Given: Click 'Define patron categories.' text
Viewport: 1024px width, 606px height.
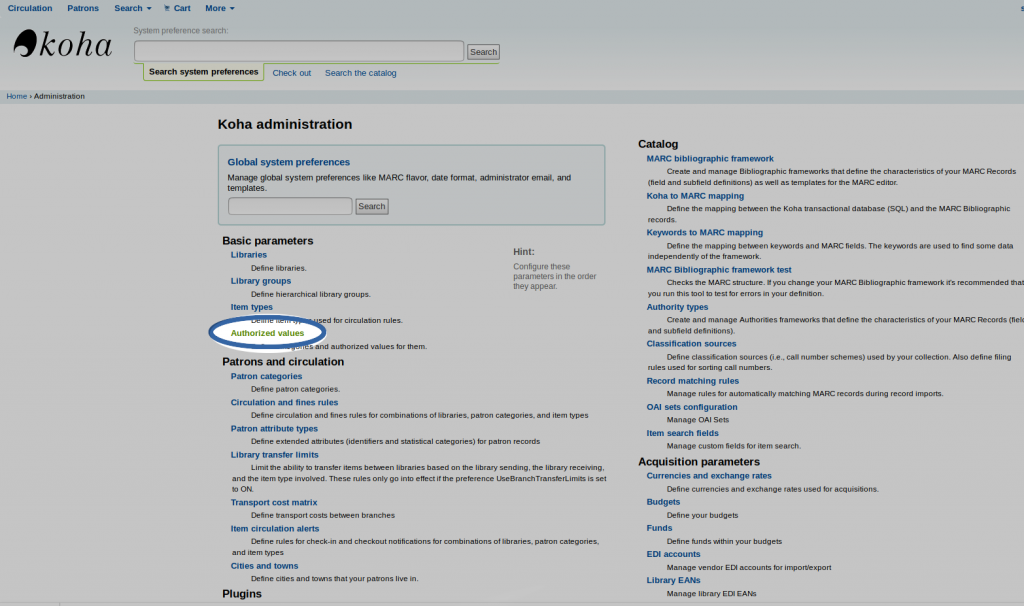Looking at the screenshot, I should [295, 389].
